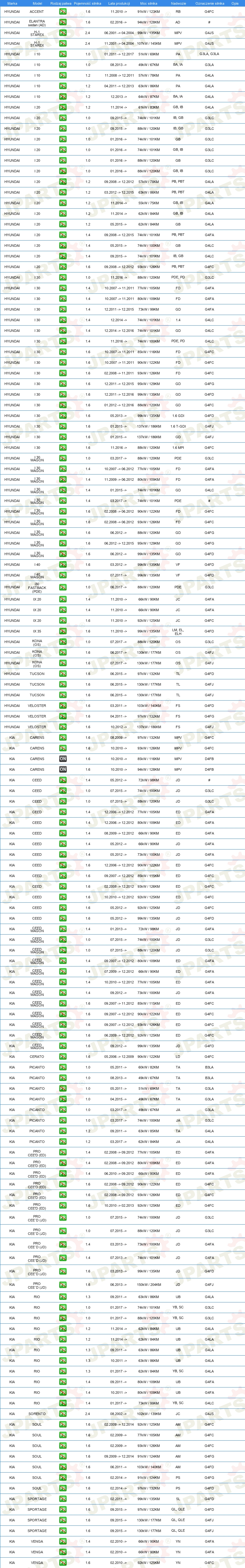Click fuel icon in Elantra sedan (AD) row
This screenshot has height=1568, width=245.
pos(63,23)
